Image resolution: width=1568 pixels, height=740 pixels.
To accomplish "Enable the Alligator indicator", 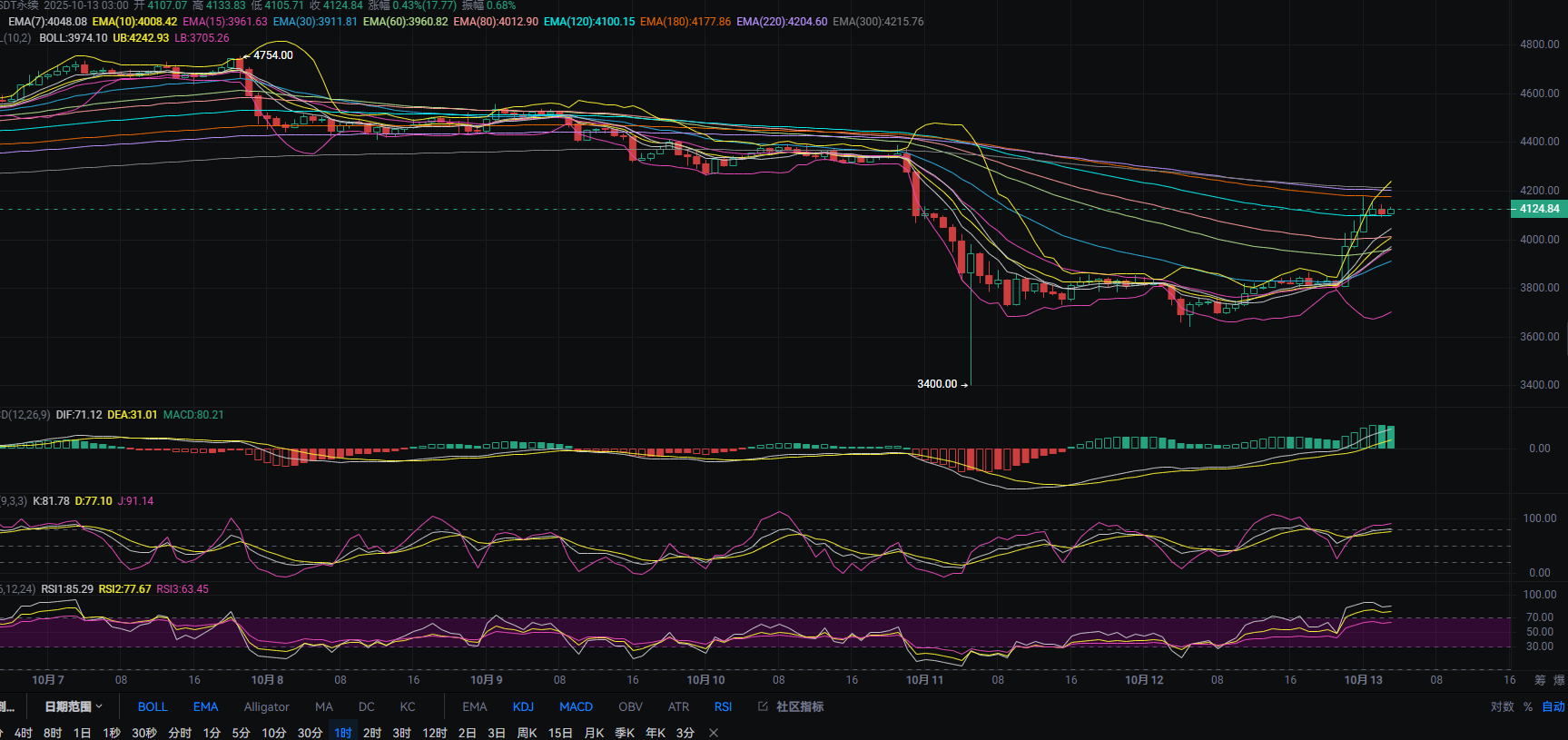I will 266,706.
